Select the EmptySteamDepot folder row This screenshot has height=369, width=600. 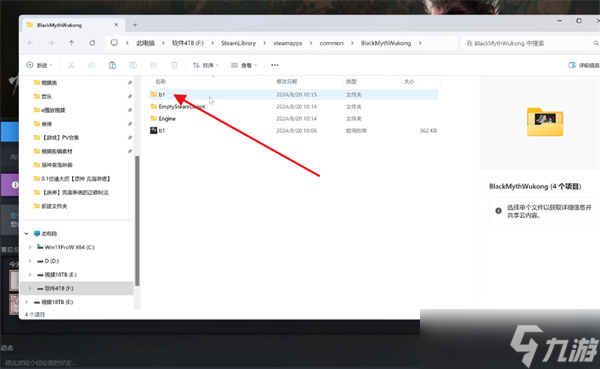293,106
